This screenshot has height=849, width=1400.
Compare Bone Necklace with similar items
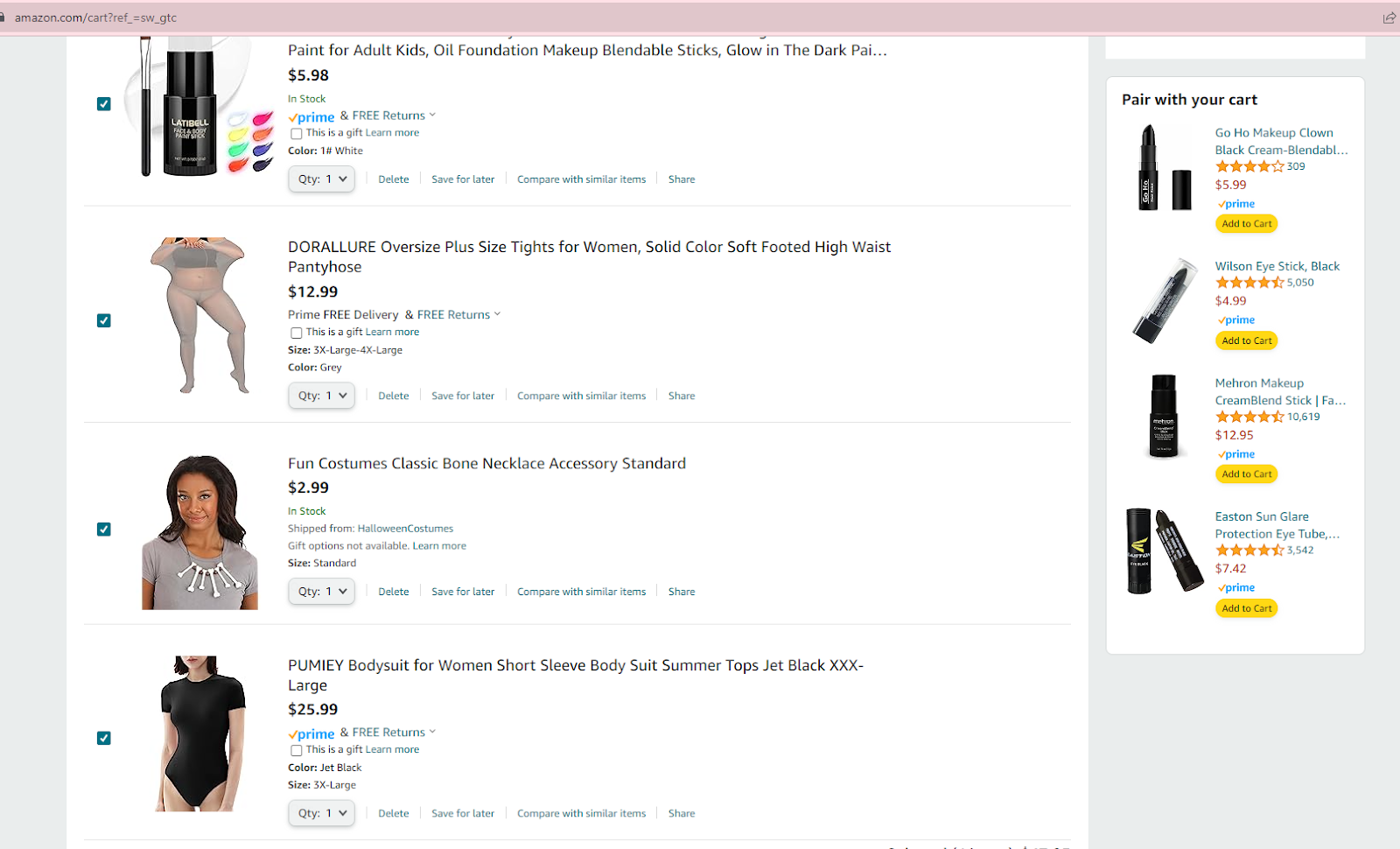click(581, 592)
